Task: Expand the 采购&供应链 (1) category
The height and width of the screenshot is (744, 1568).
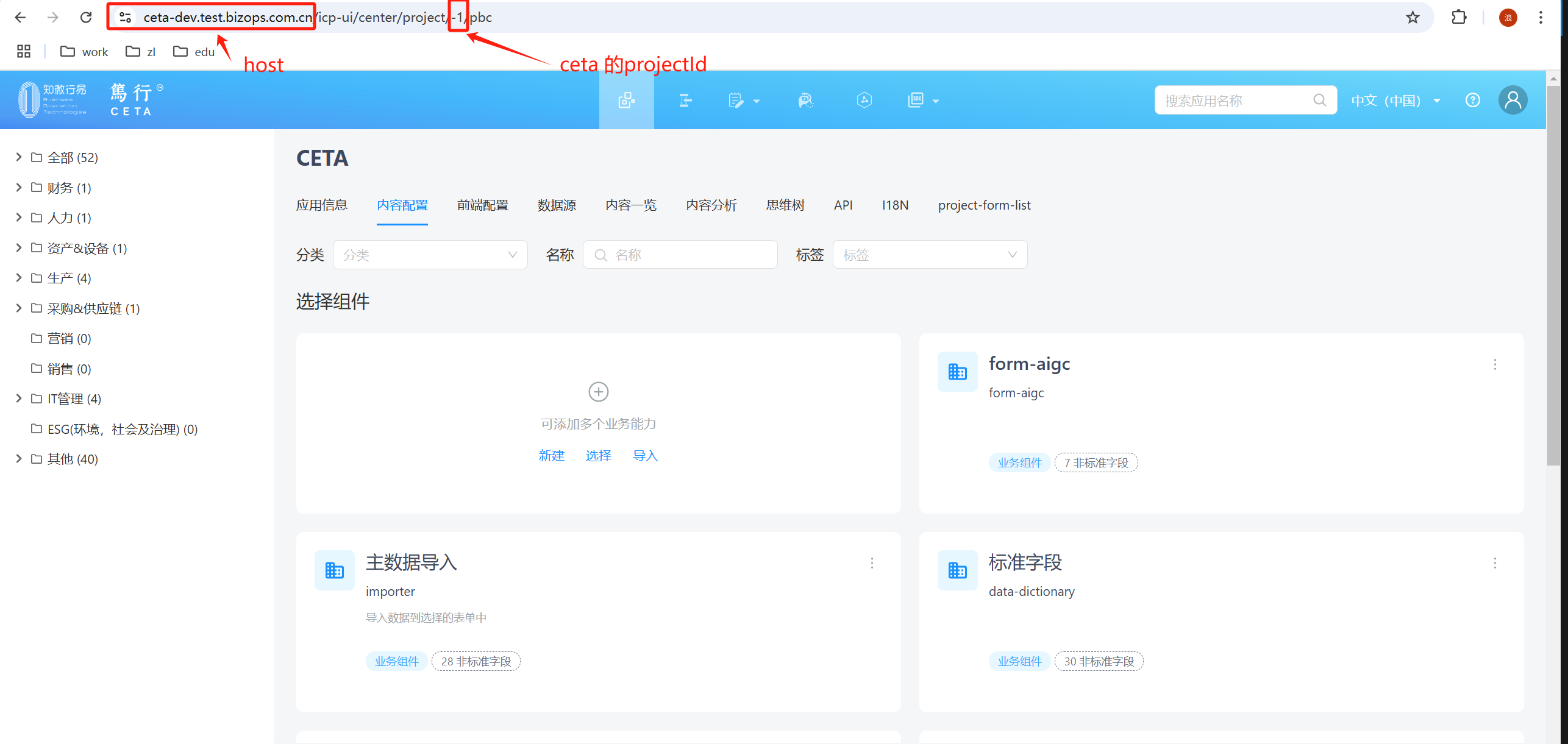Action: pos(19,308)
